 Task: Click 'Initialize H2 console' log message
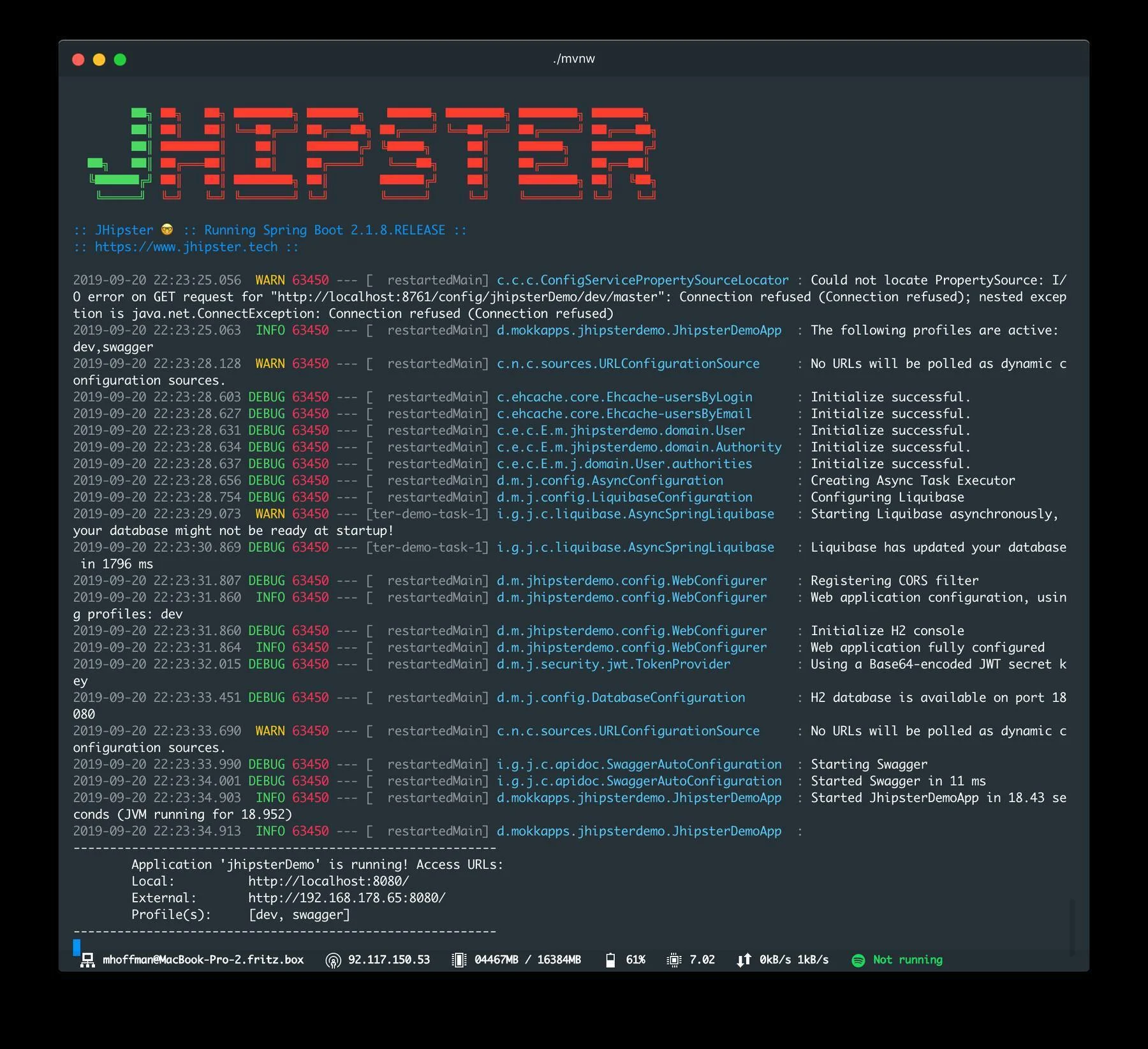click(887, 631)
